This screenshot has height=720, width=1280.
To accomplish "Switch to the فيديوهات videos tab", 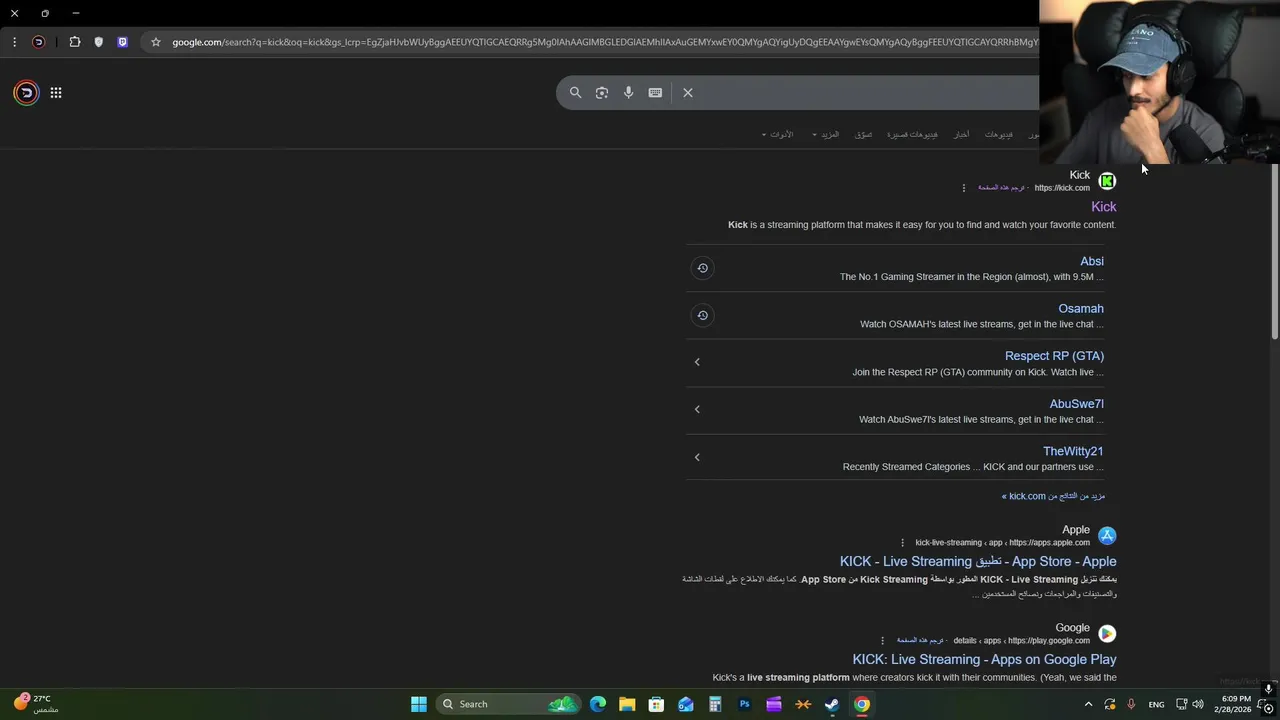I will coord(998,134).
